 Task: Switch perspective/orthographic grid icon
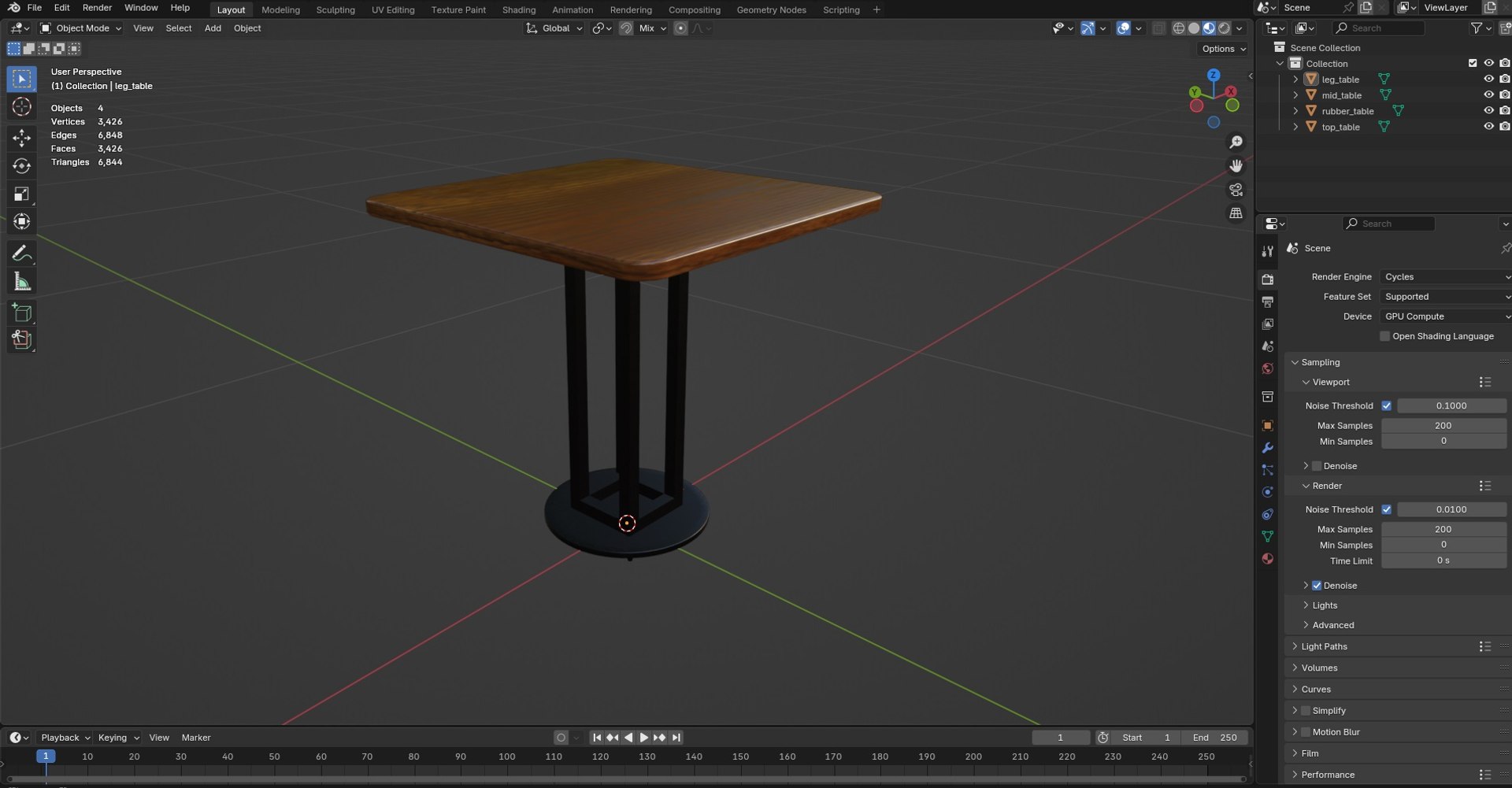(x=1236, y=213)
